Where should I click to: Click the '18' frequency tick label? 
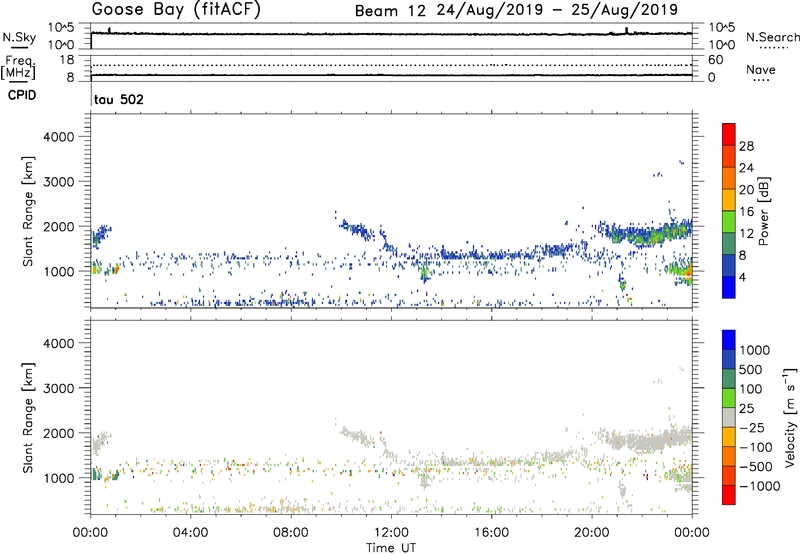67,60
